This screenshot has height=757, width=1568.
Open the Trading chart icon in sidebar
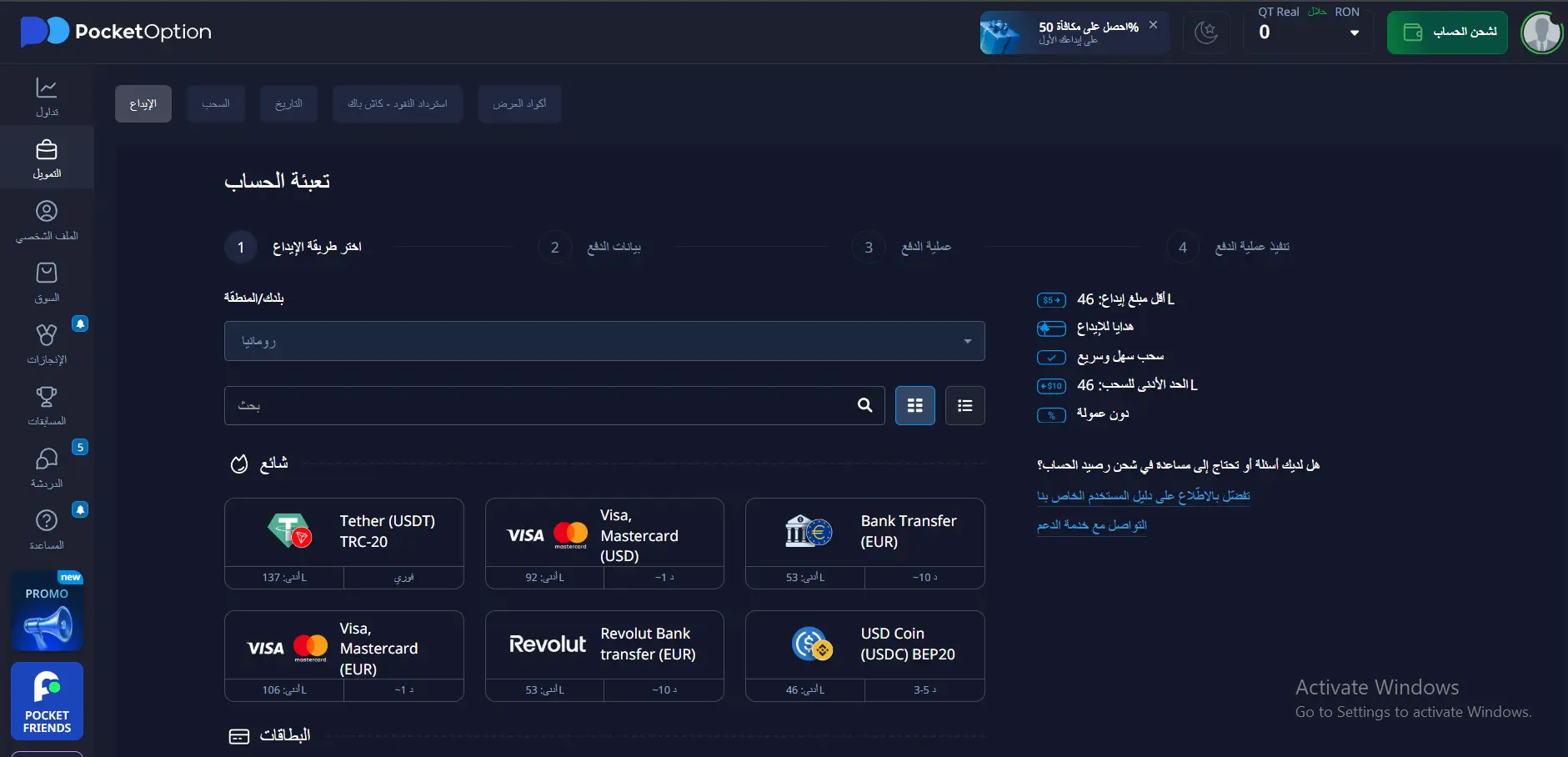pos(47,88)
